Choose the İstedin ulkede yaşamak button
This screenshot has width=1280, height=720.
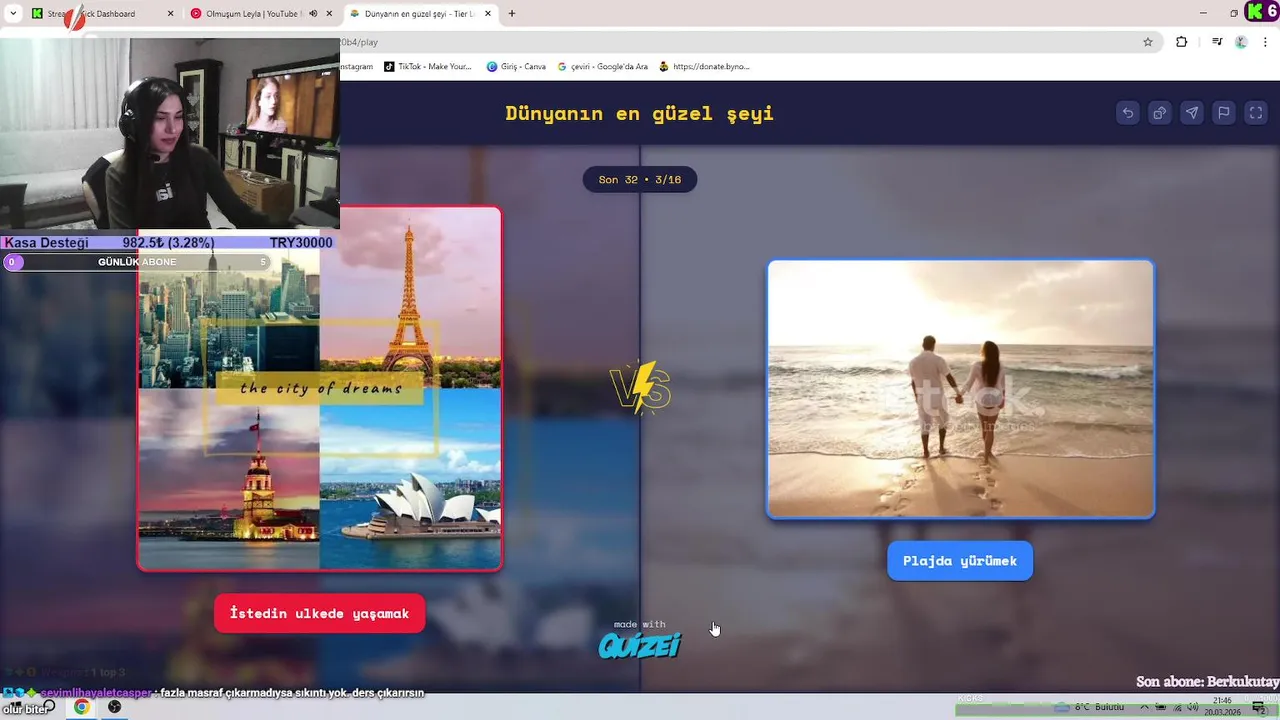[x=319, y=613]
